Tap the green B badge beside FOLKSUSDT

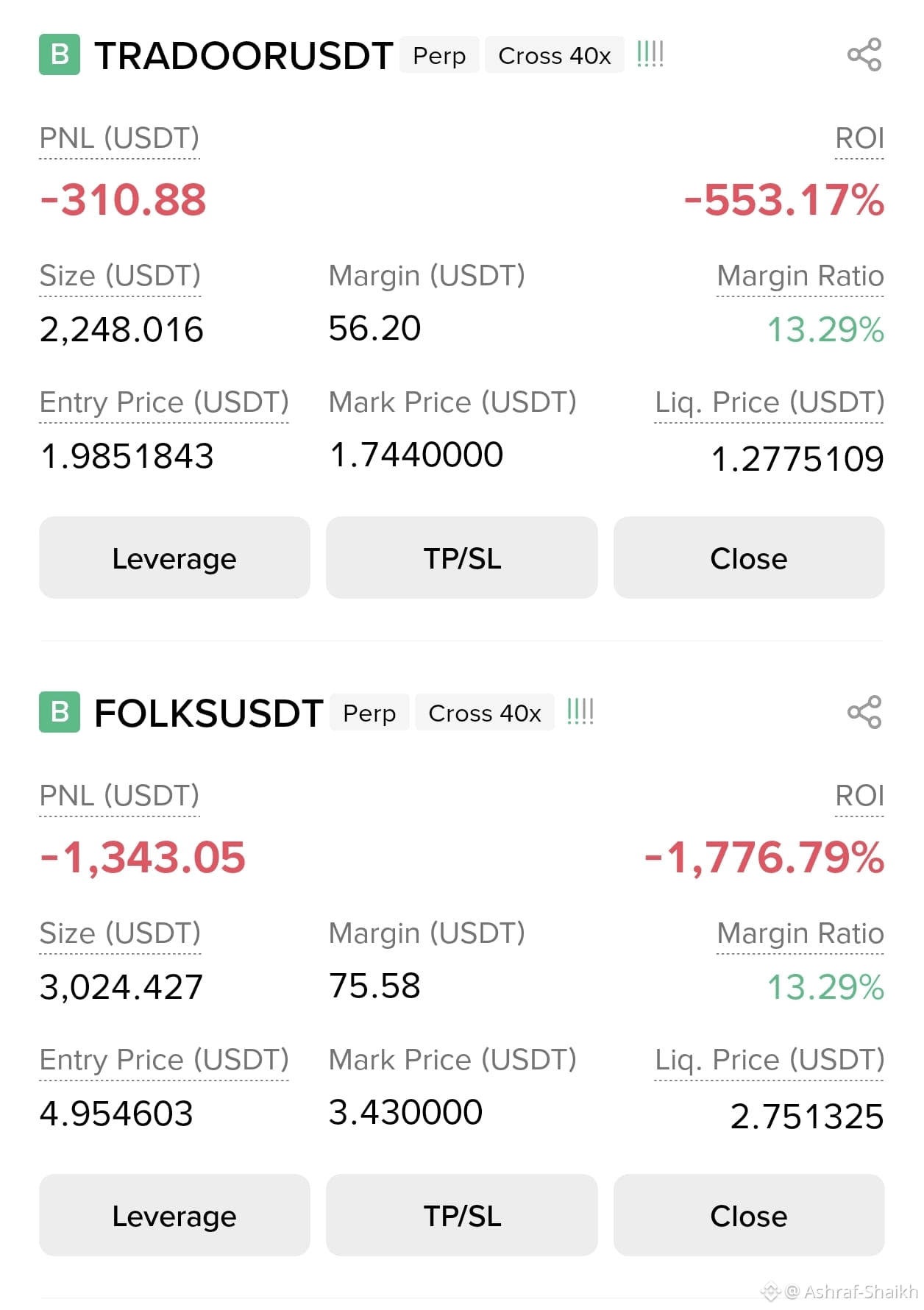60,712
